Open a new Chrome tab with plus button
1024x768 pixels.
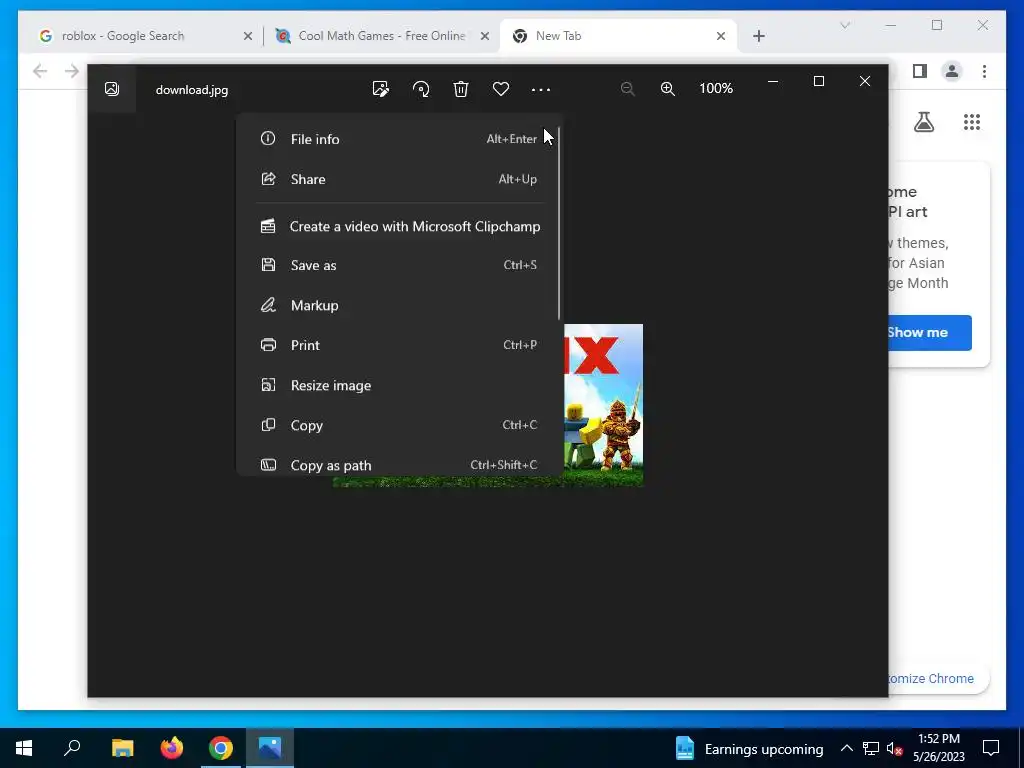coord(759,37)
